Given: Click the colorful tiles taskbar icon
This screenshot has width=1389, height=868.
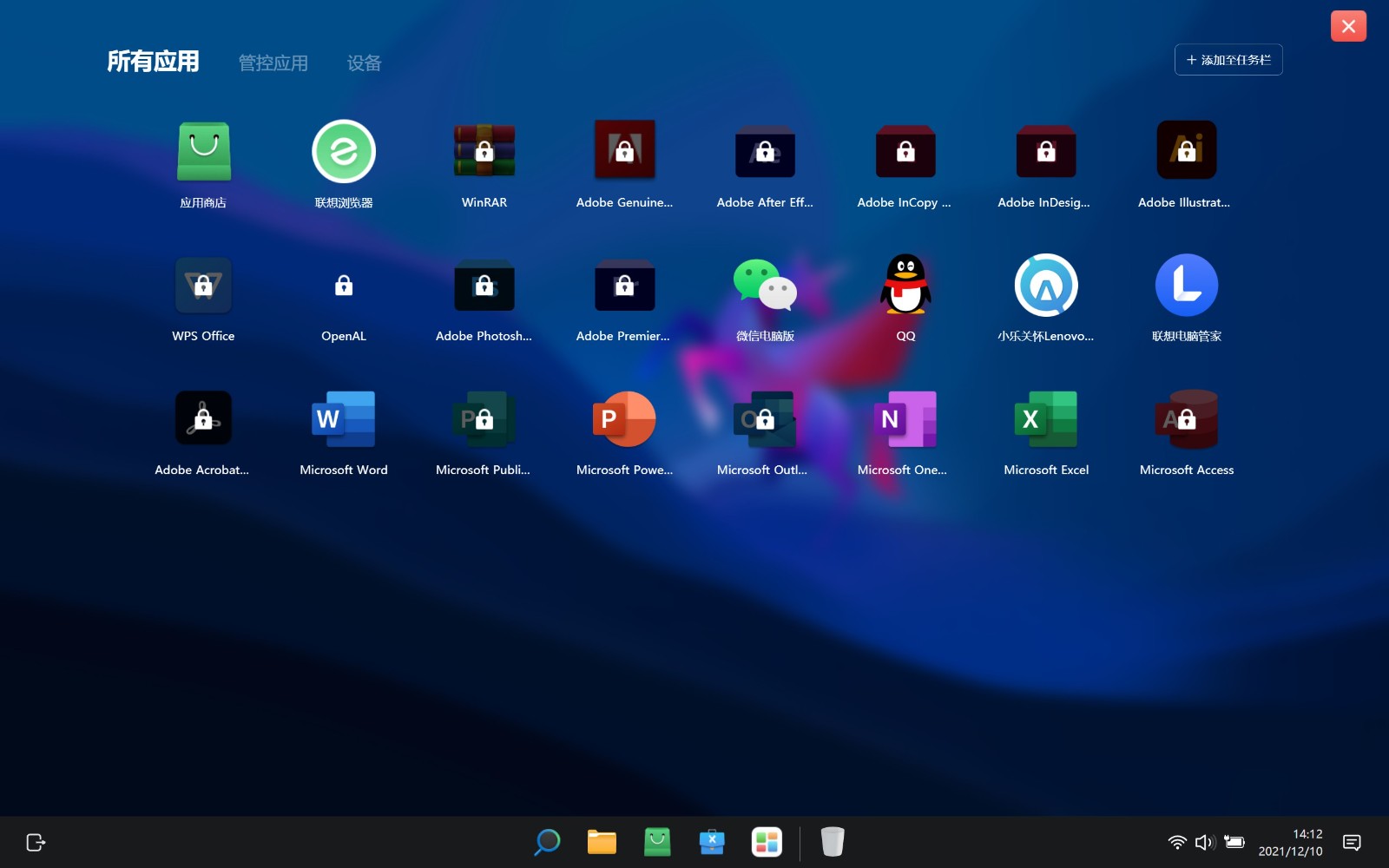Looking at the screenshot, I should point(767,842).
